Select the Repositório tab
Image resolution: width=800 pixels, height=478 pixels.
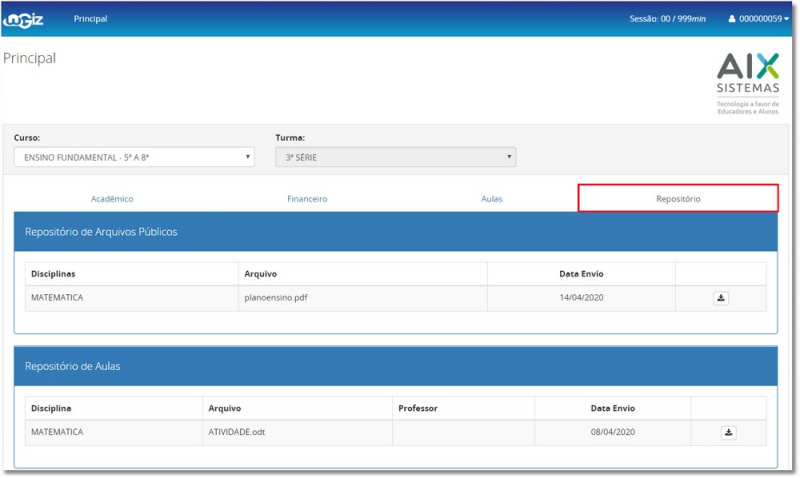[x=678, y=198]
